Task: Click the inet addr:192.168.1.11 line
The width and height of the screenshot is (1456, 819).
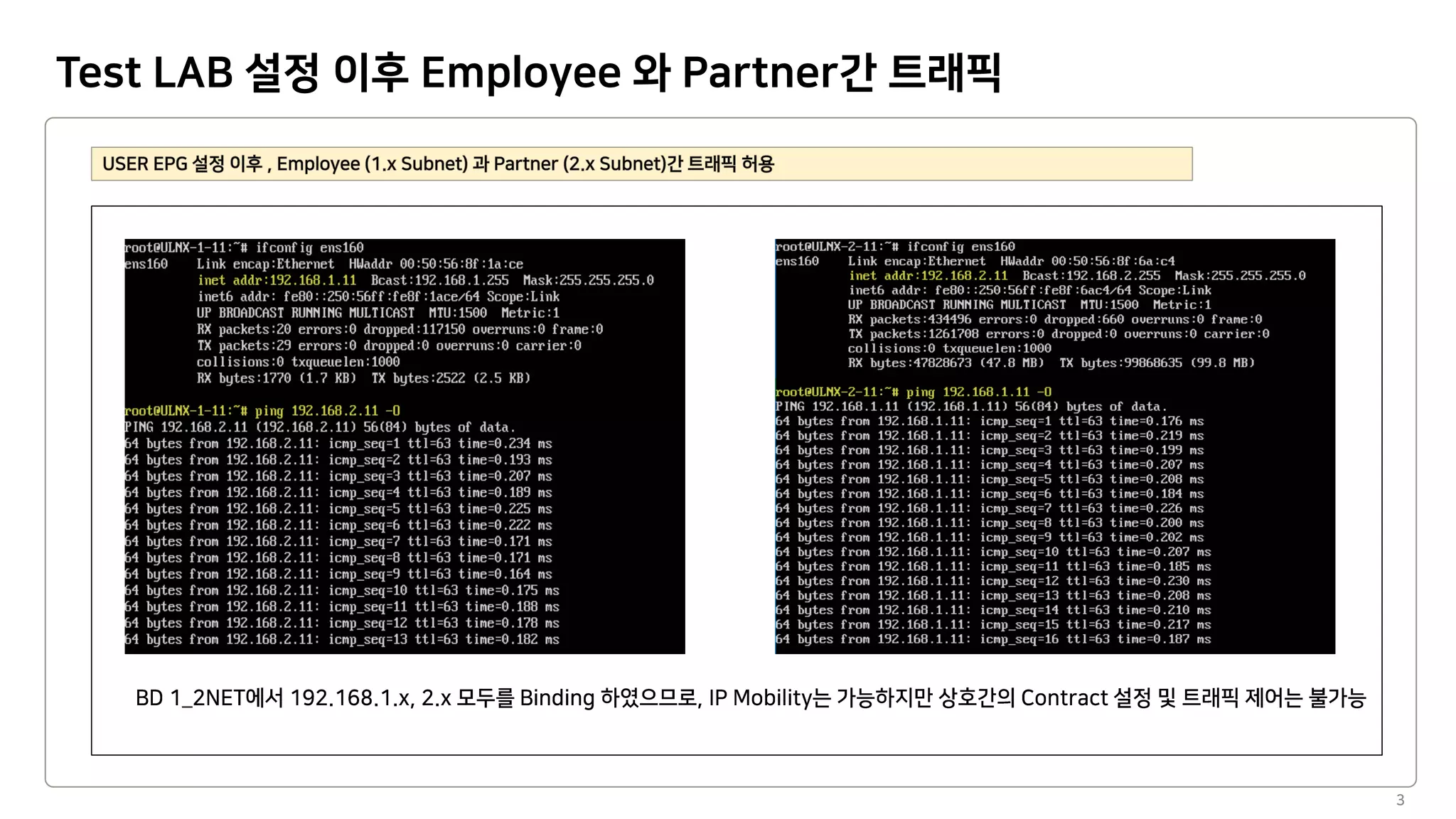Action: point(277,280)
